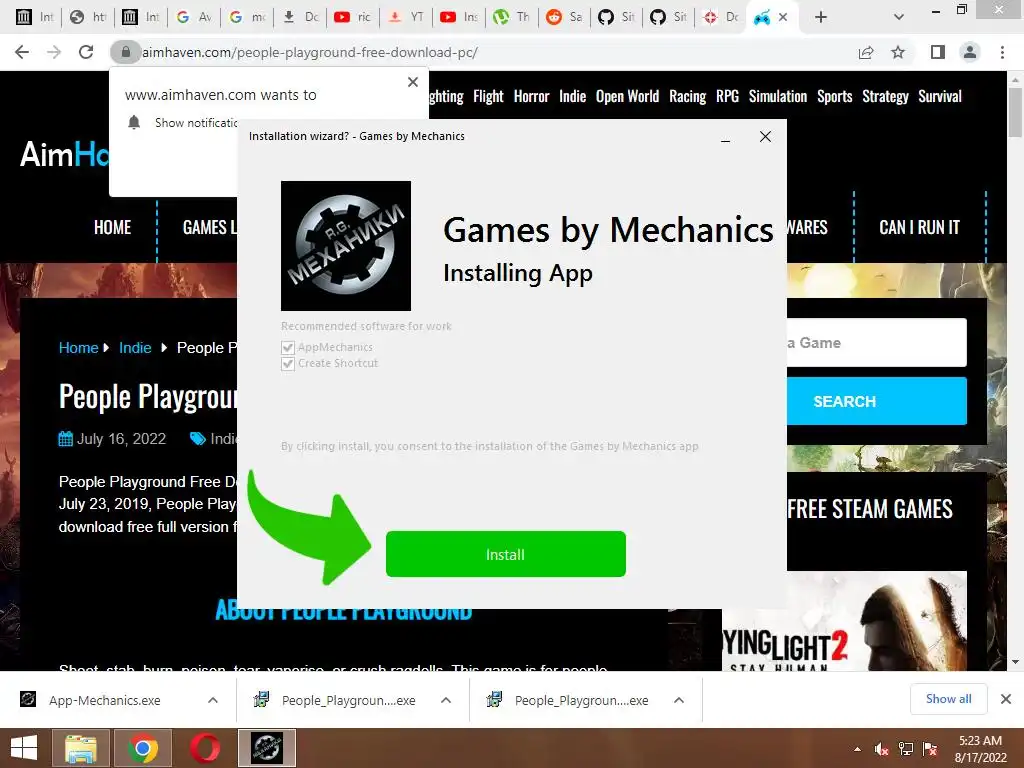This screenshot has width=1024, height=768.
Task: Toggle the AppMechanics checkbox
Action: (287, 347)
